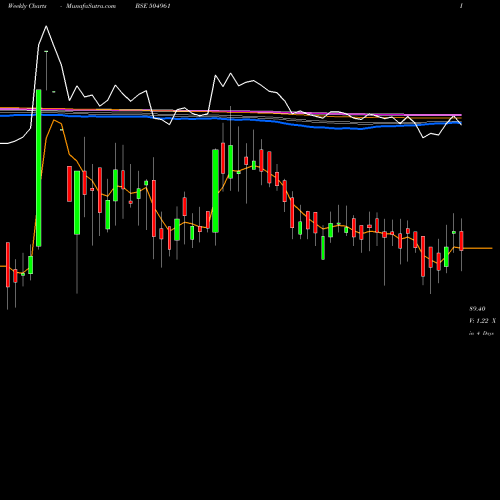The width and height of the screenshot is (500, 500).
Task: Click the "Weekly Charts" title text
Action: (27, 6)
